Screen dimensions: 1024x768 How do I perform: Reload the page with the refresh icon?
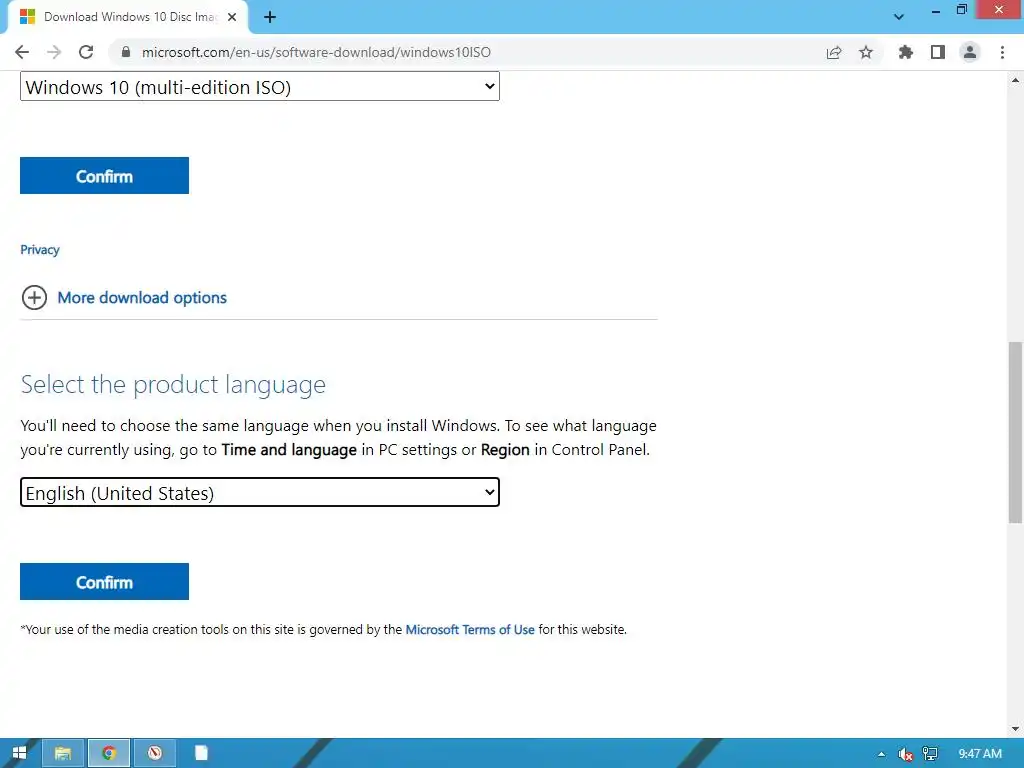click(x=86, y=52)
